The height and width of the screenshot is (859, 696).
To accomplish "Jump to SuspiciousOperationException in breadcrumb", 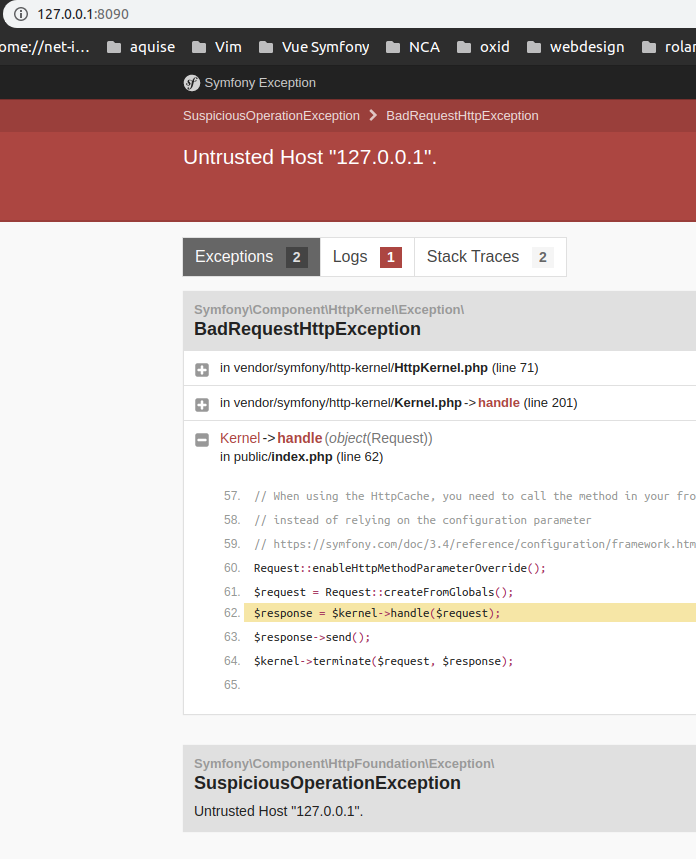I will click(271, 116).
